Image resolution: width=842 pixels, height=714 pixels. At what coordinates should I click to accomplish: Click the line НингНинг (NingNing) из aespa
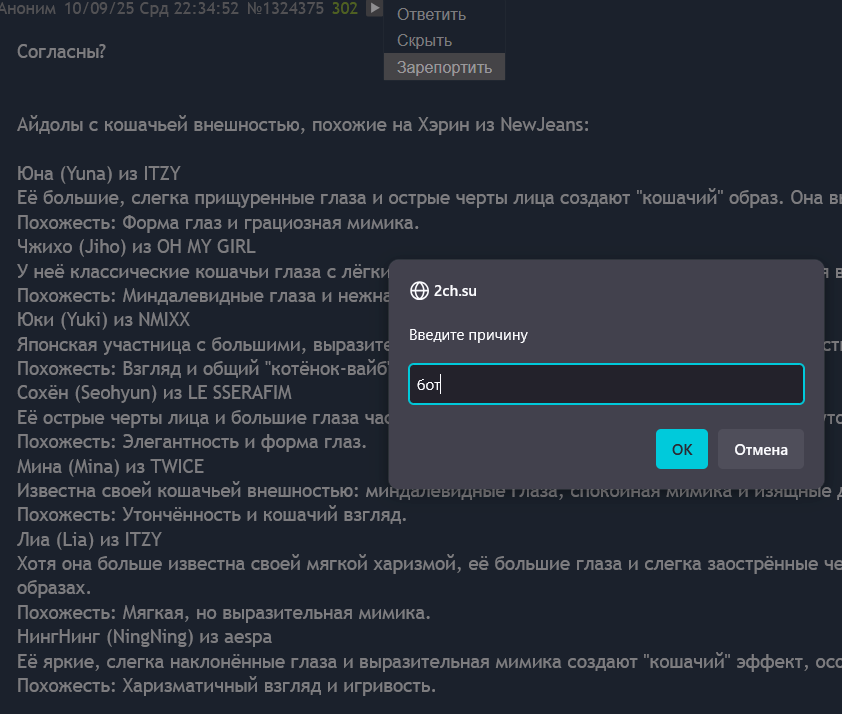click(x=144, y=637)
